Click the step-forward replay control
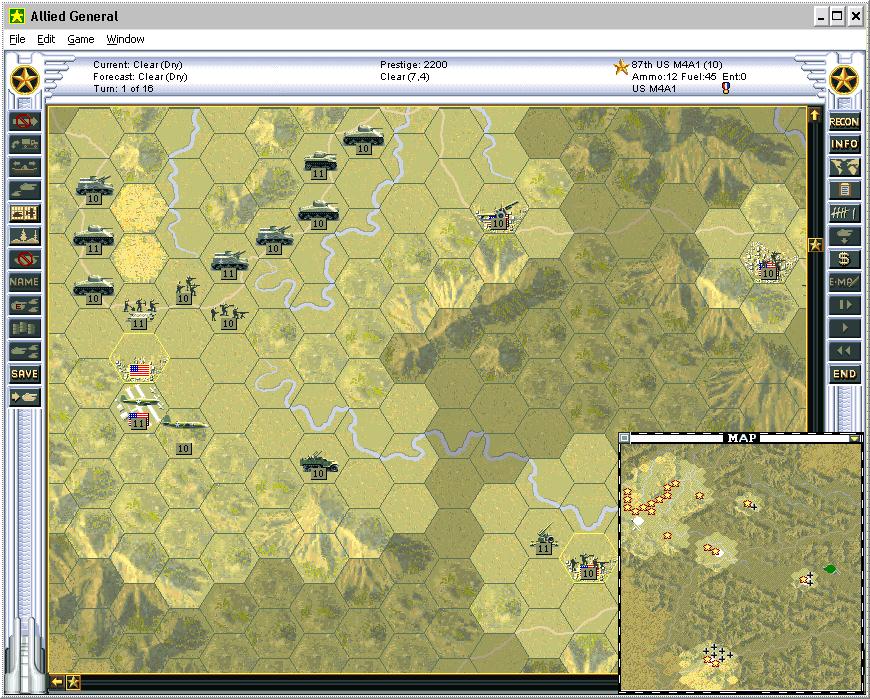This screenshot has height=699, width=870. pyautogui.click(x=844, y=305)
